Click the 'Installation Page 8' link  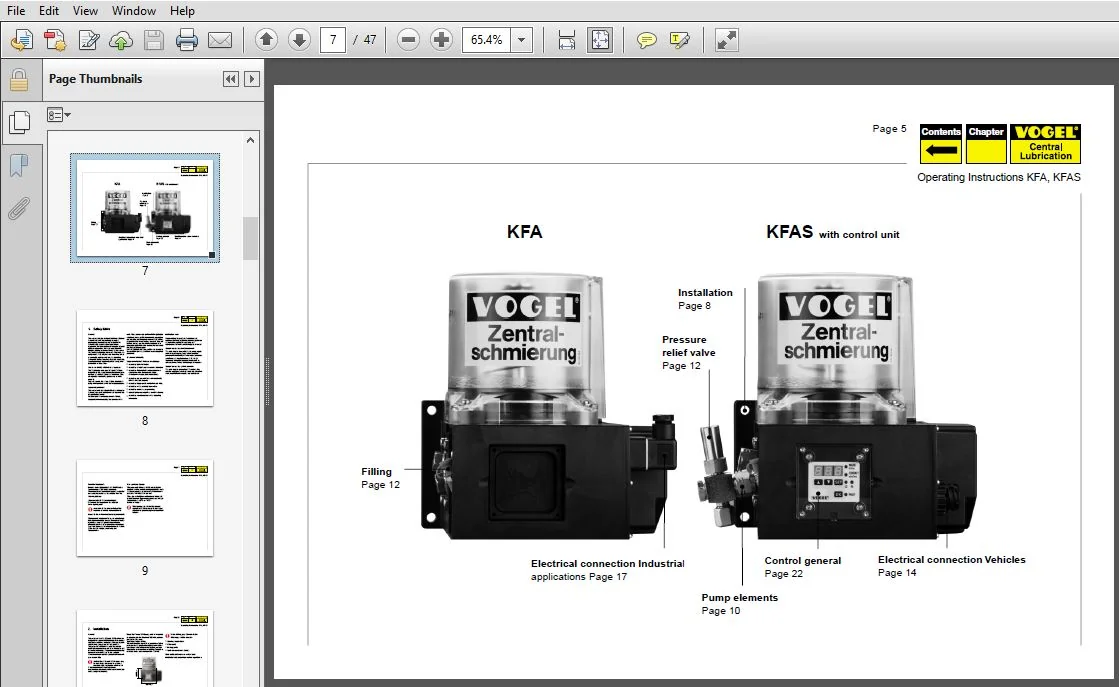(705, 299)
